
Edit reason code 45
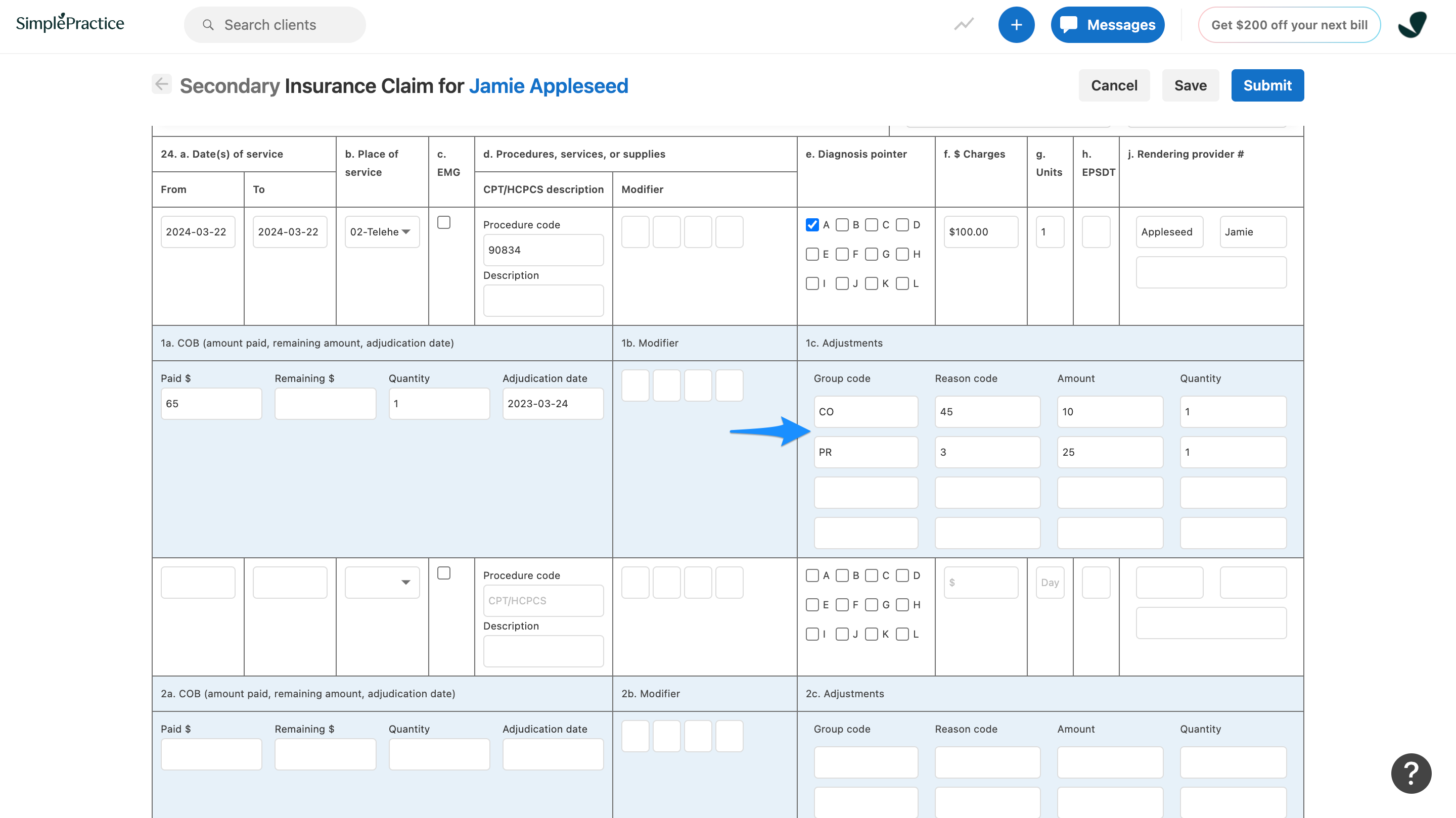(x=987, y=412)
